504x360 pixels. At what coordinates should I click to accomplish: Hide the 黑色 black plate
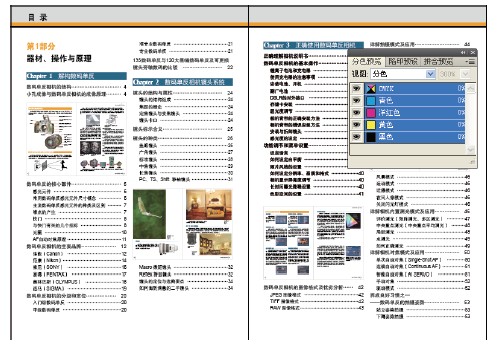click(357, 137)
